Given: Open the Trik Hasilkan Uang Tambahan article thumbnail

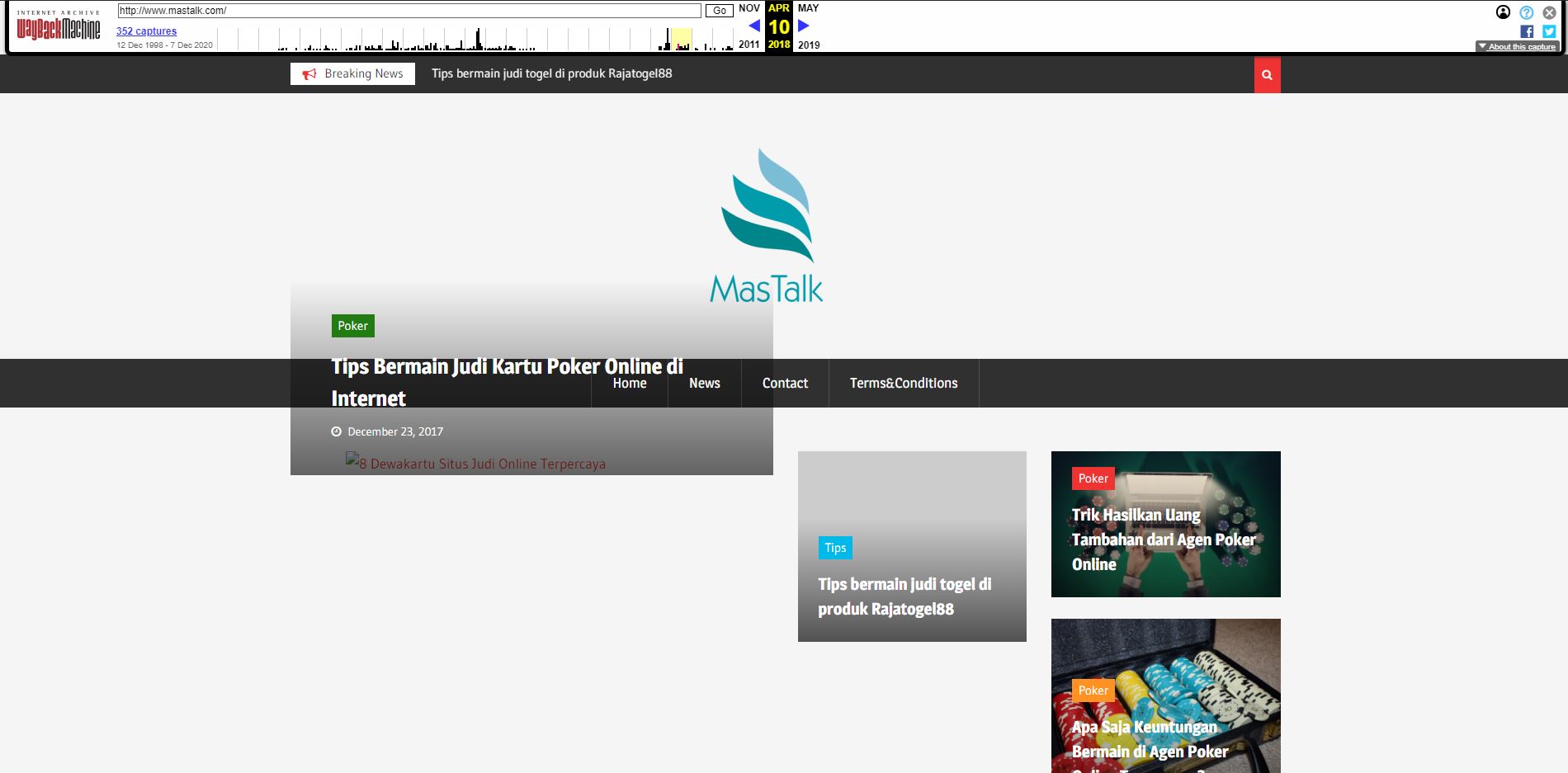Looking at the screenshot, I should coord(1165,524).
